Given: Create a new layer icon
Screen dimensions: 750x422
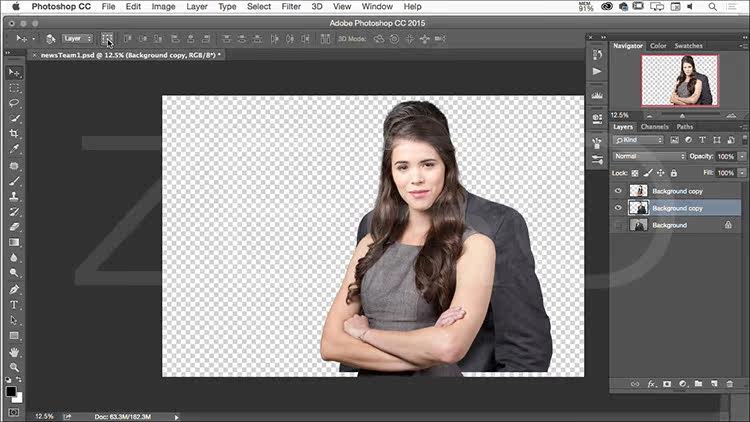Looking at the screenshot, I should pos(714,384).
